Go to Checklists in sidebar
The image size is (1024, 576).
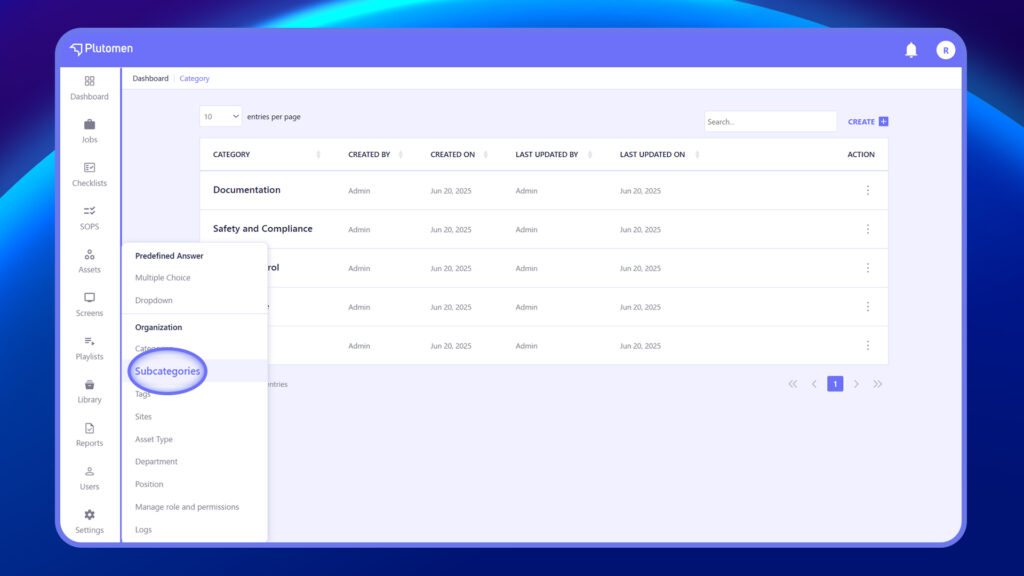pos(89,174)
